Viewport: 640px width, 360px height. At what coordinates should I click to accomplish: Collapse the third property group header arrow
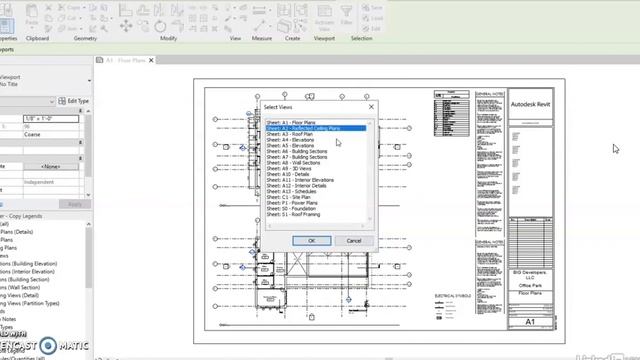(80, 158)
